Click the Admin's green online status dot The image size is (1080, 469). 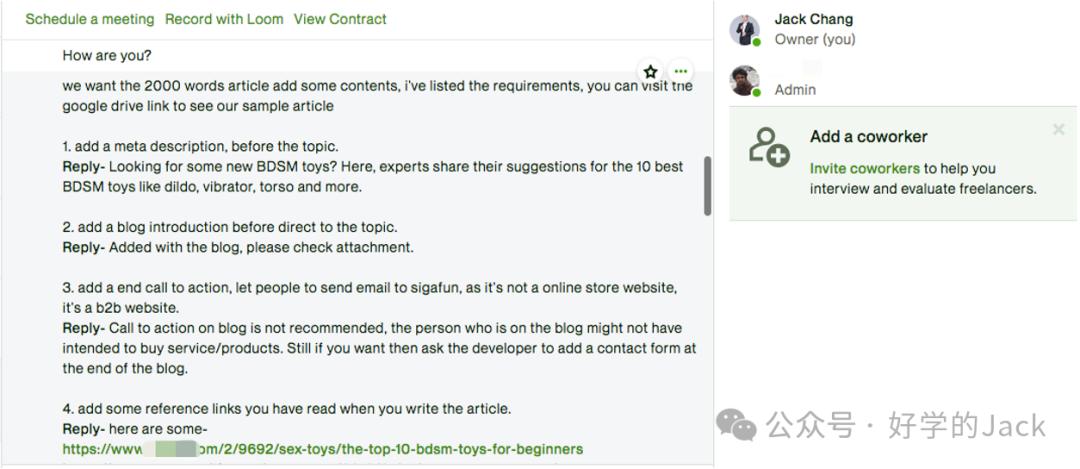pos(757,93)
